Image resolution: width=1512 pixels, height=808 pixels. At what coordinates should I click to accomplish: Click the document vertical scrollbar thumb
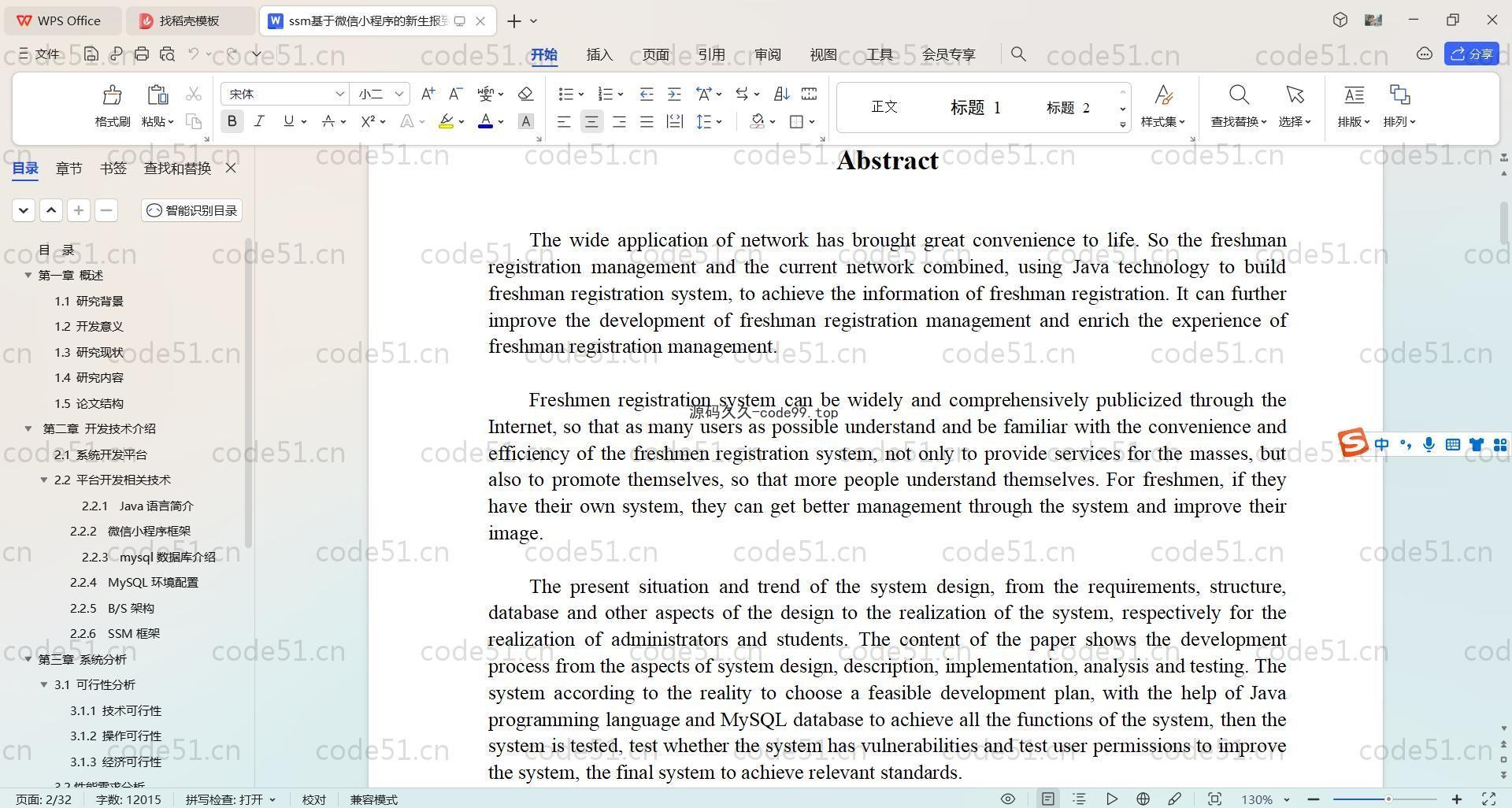click(x=1503, y=222)
